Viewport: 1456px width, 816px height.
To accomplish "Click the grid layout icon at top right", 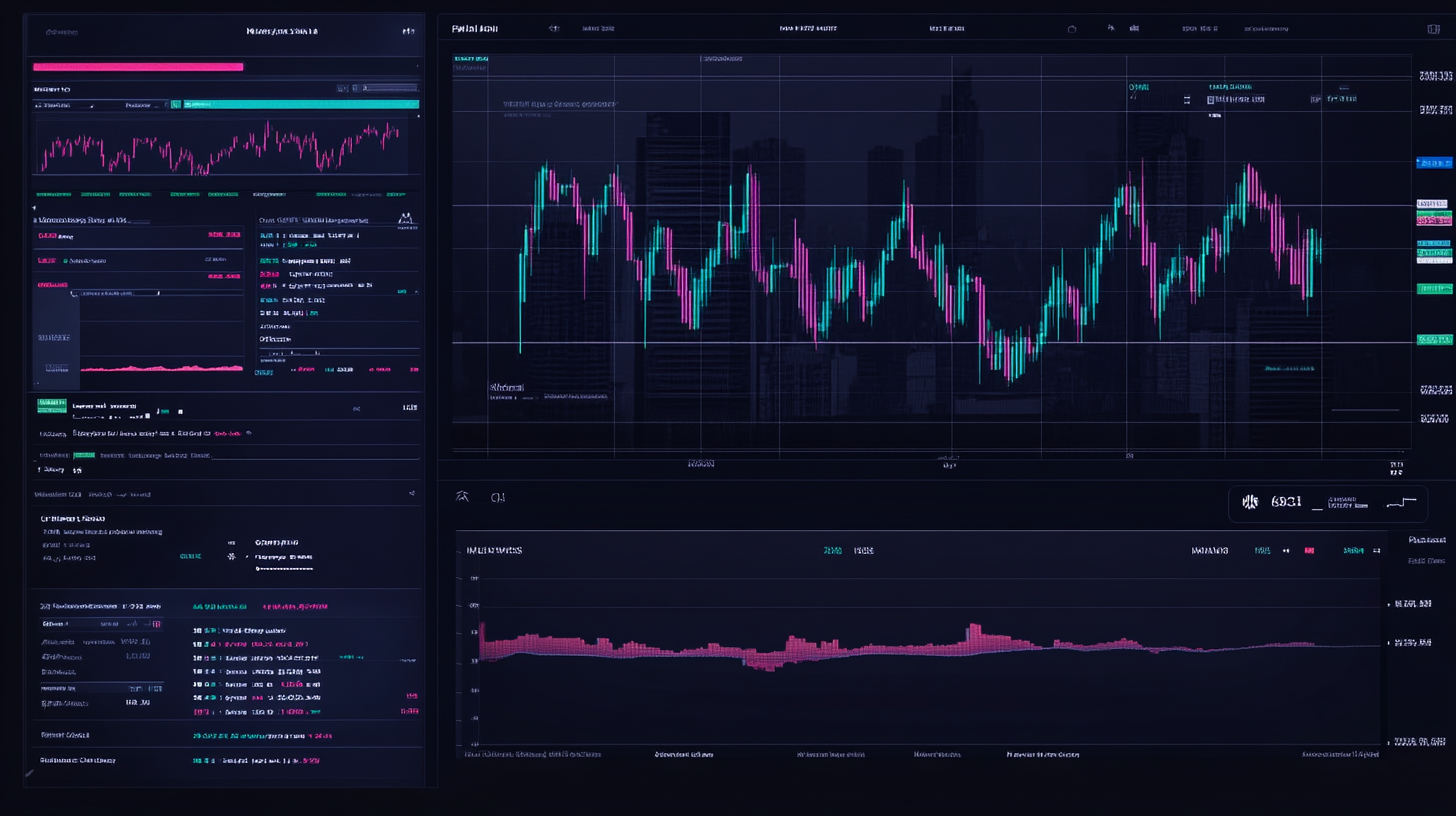I will point(1434,28).
